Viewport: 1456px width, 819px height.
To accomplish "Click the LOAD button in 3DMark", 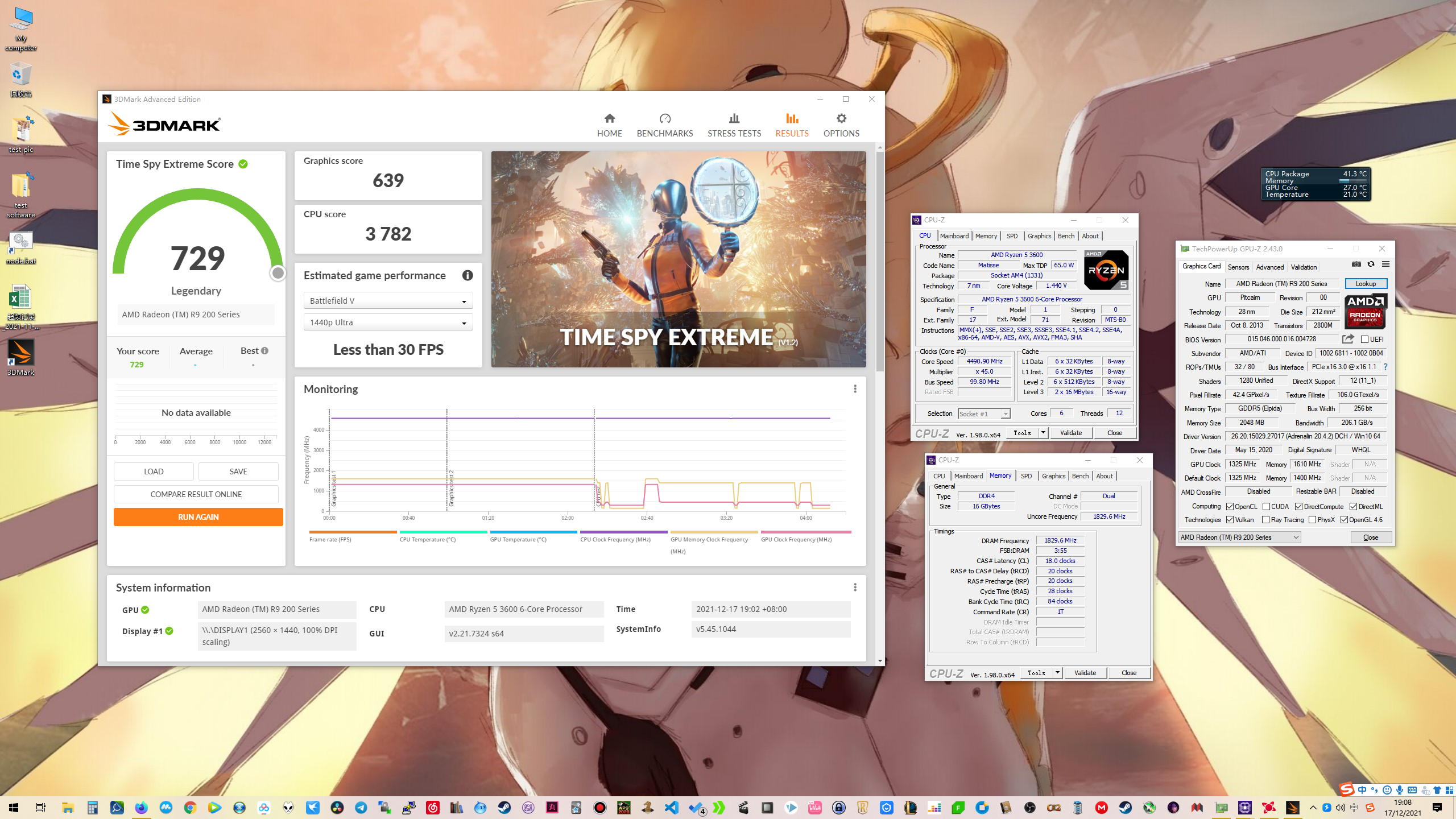I will [x=154, y=471].
